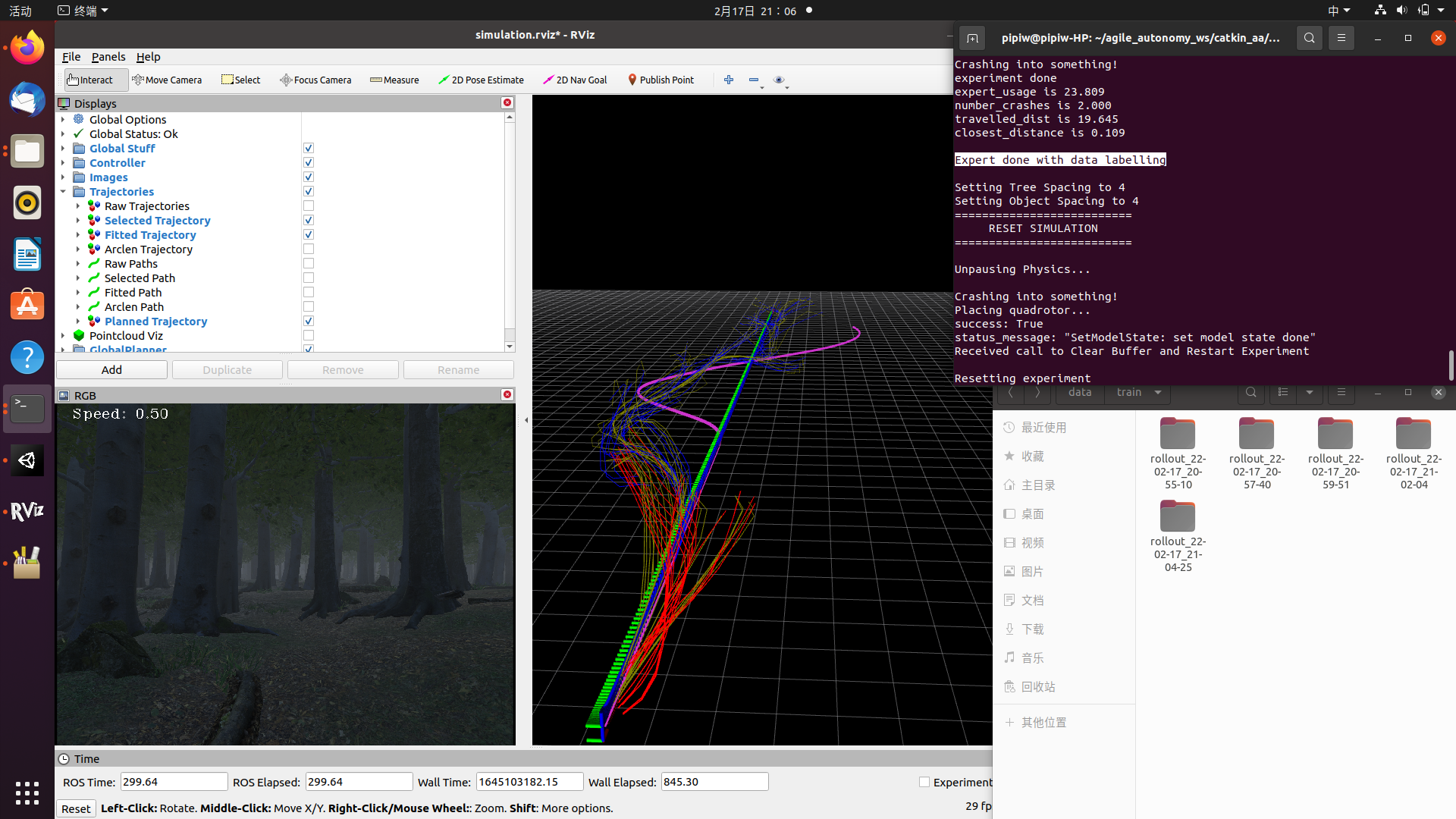
Task: Activate the Measure tool
Action: click(x=394, y=80)
